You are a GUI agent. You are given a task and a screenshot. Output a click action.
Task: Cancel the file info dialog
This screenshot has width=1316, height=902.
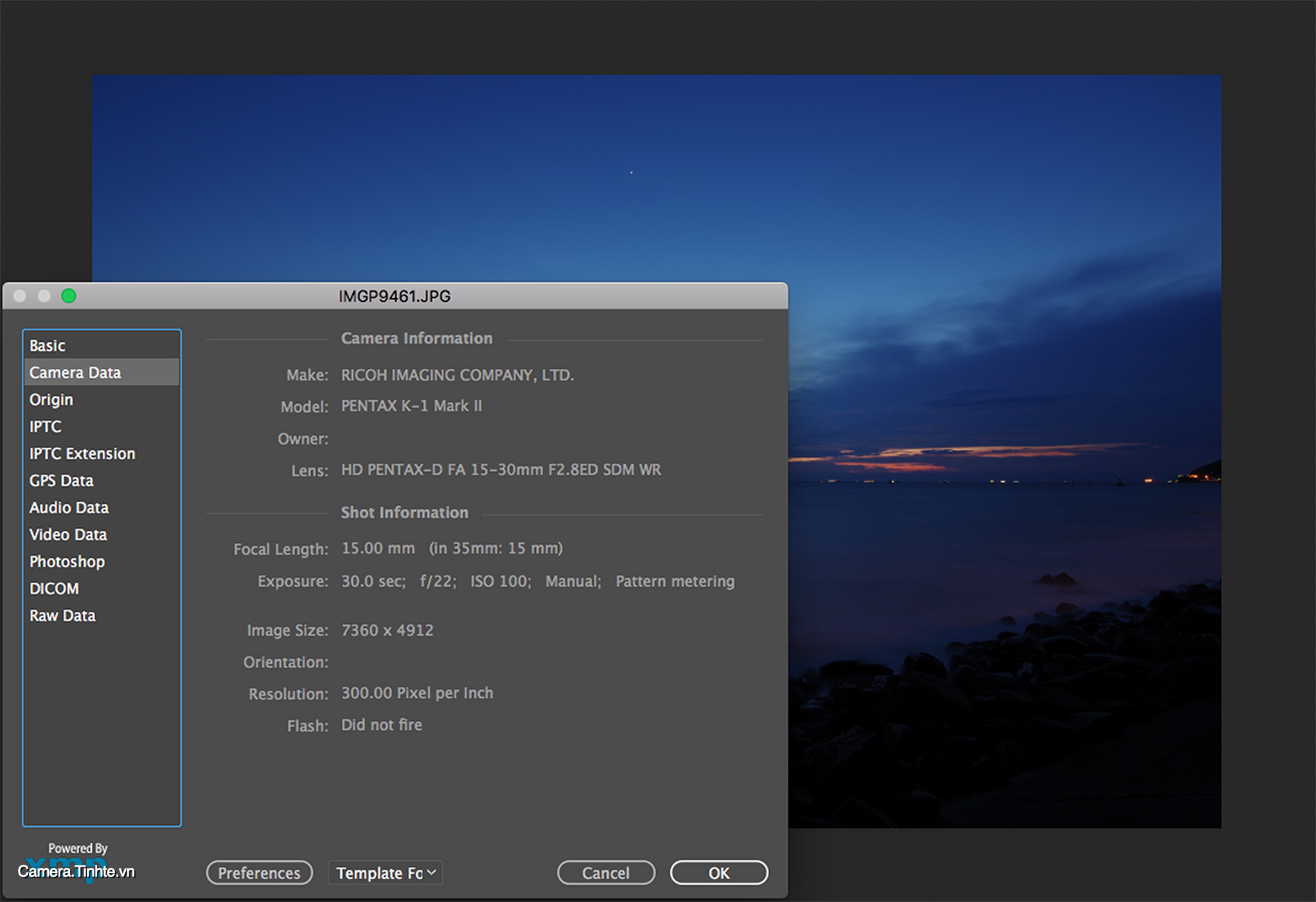tap(606, 872)
